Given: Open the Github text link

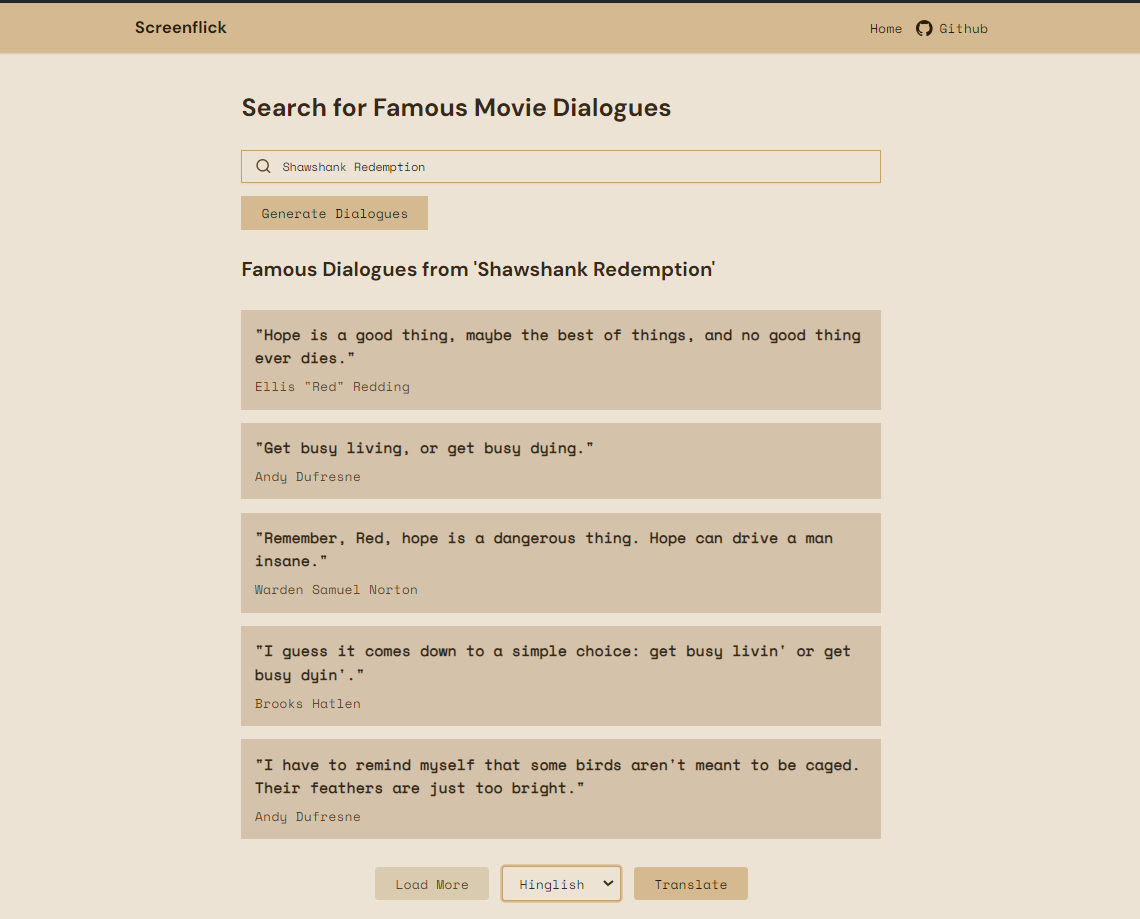Looking at the screenshot, I should pyautogui.click(x=963, y=28).
